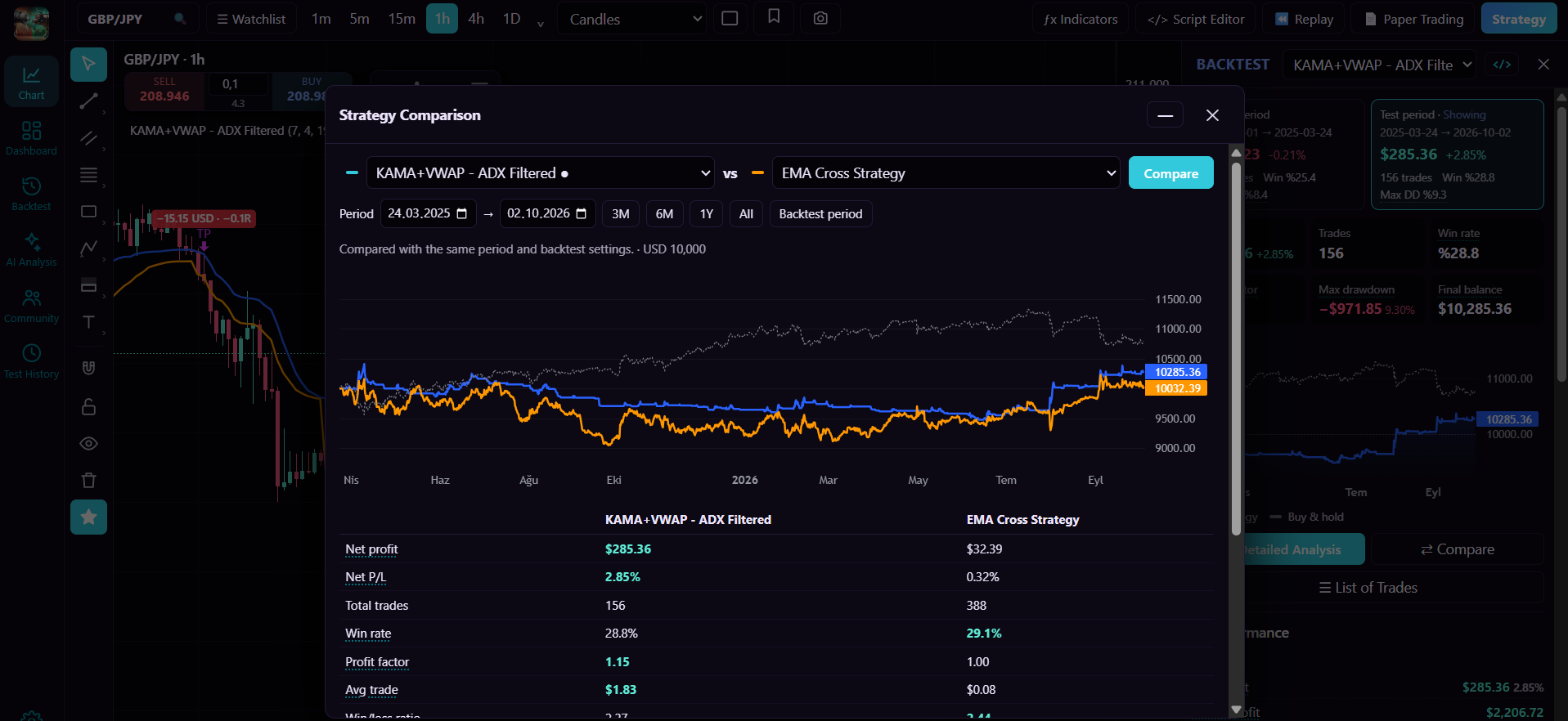Pick the text annotation tool
Screen dimensions: 1568x721
[88, 322]
